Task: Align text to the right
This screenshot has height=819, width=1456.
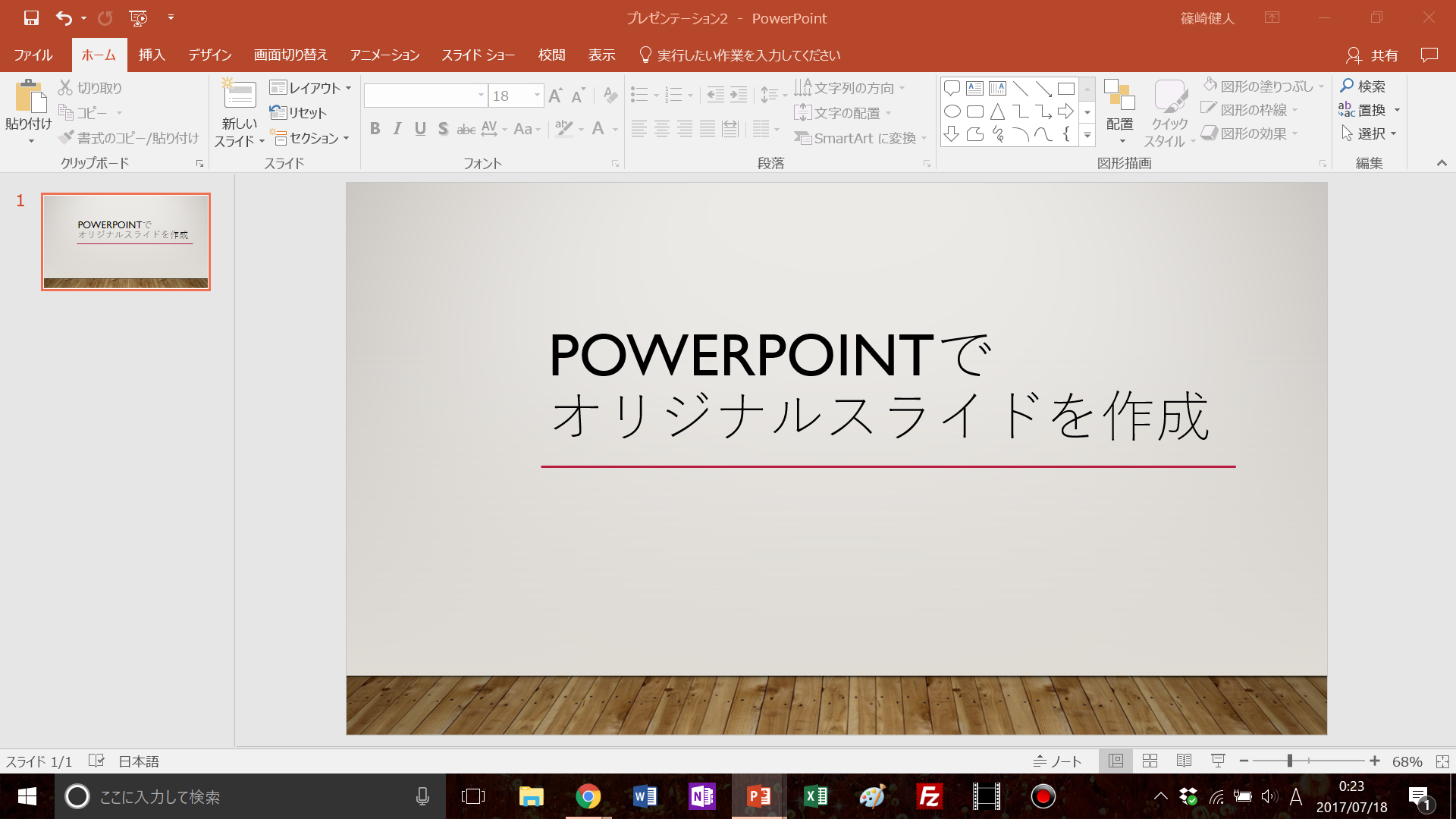Action: point(685,129)
